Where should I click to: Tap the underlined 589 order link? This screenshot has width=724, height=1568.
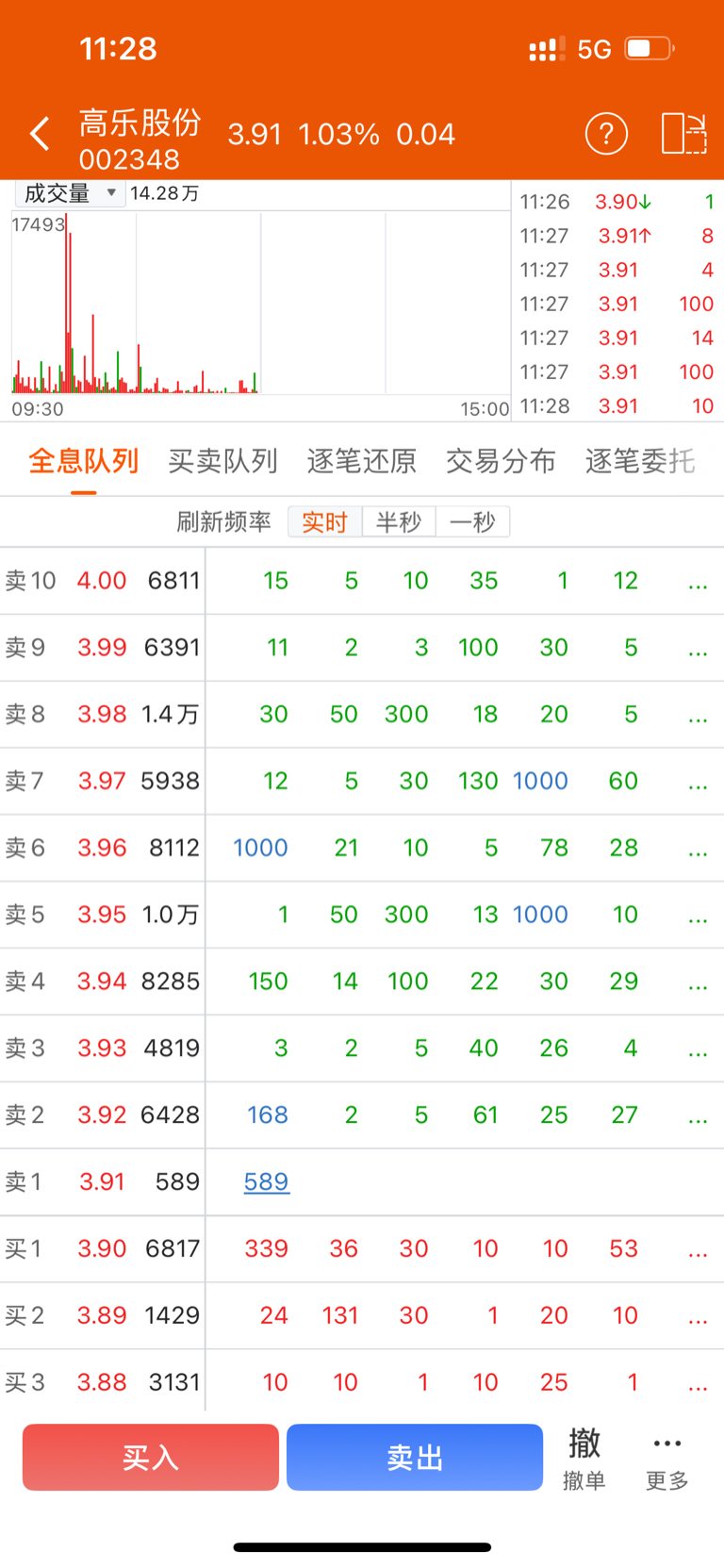click(x=267, y=1182)
